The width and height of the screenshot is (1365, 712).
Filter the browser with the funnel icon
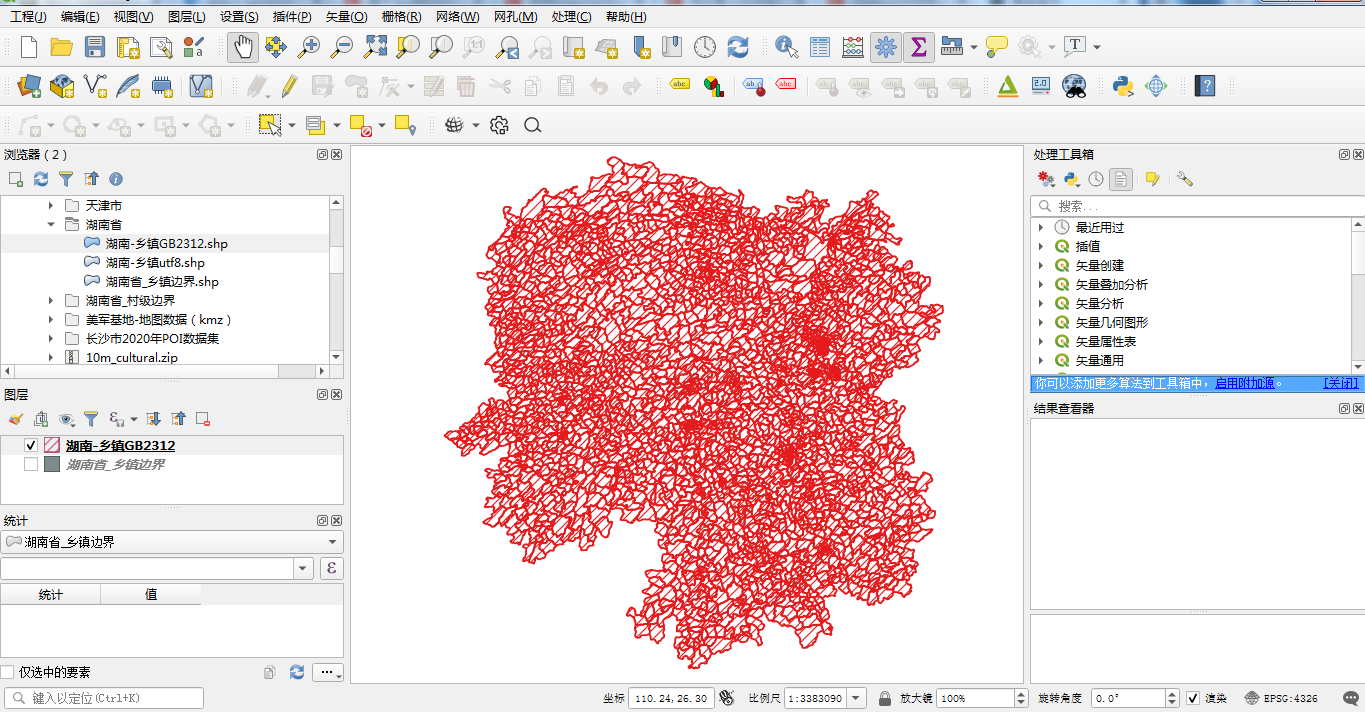tap(66, 179)
